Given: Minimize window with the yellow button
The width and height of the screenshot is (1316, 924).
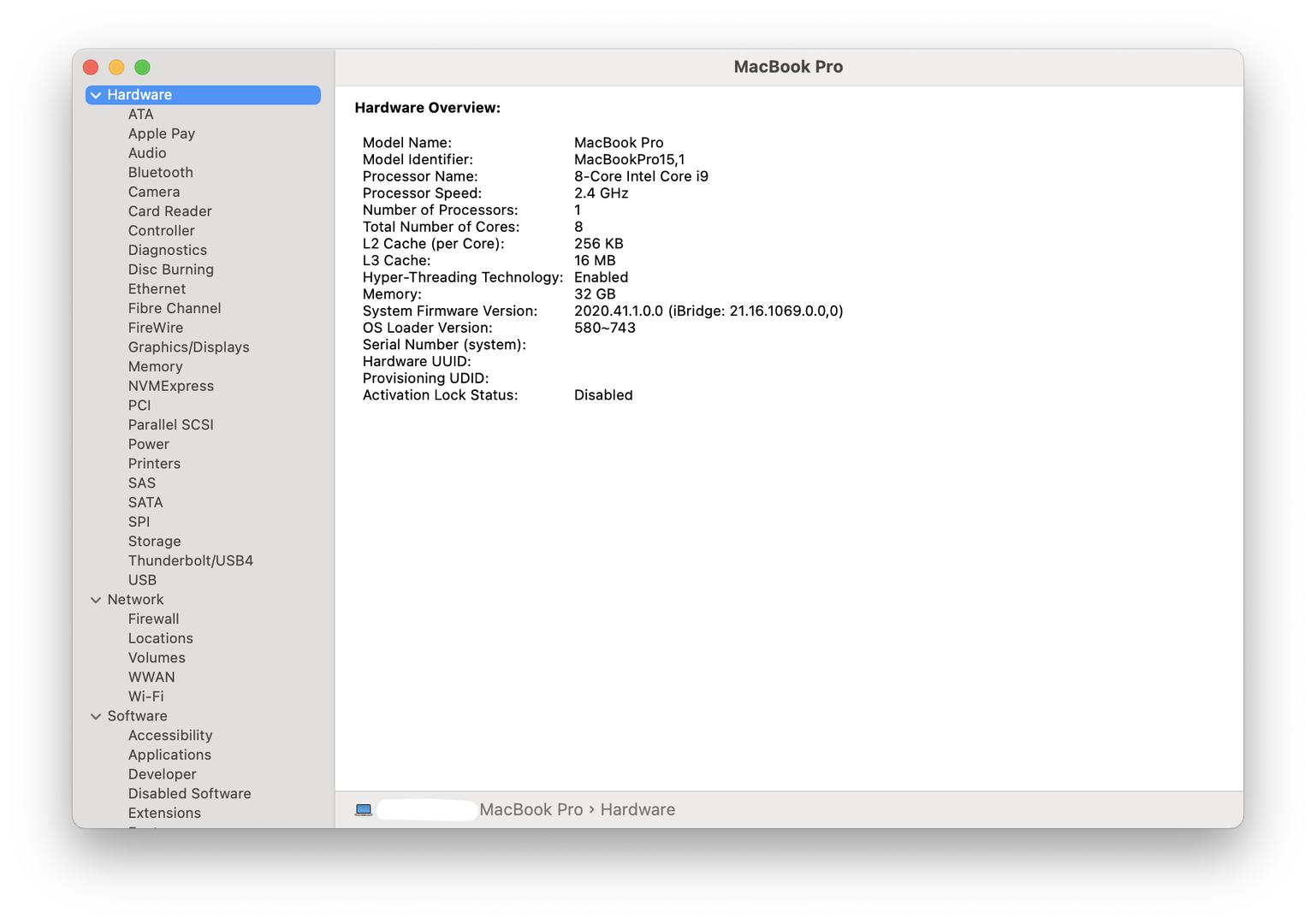Looking at the screenshot, I should point(116,68).
